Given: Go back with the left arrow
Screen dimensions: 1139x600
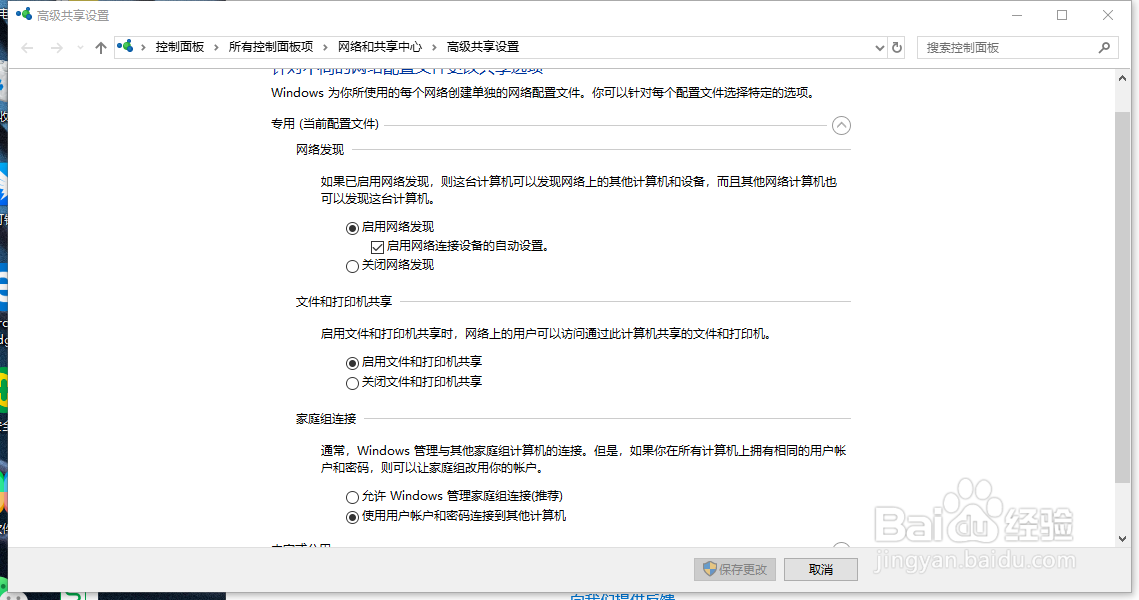Looking at the screenshot, I should click(28, 48).
